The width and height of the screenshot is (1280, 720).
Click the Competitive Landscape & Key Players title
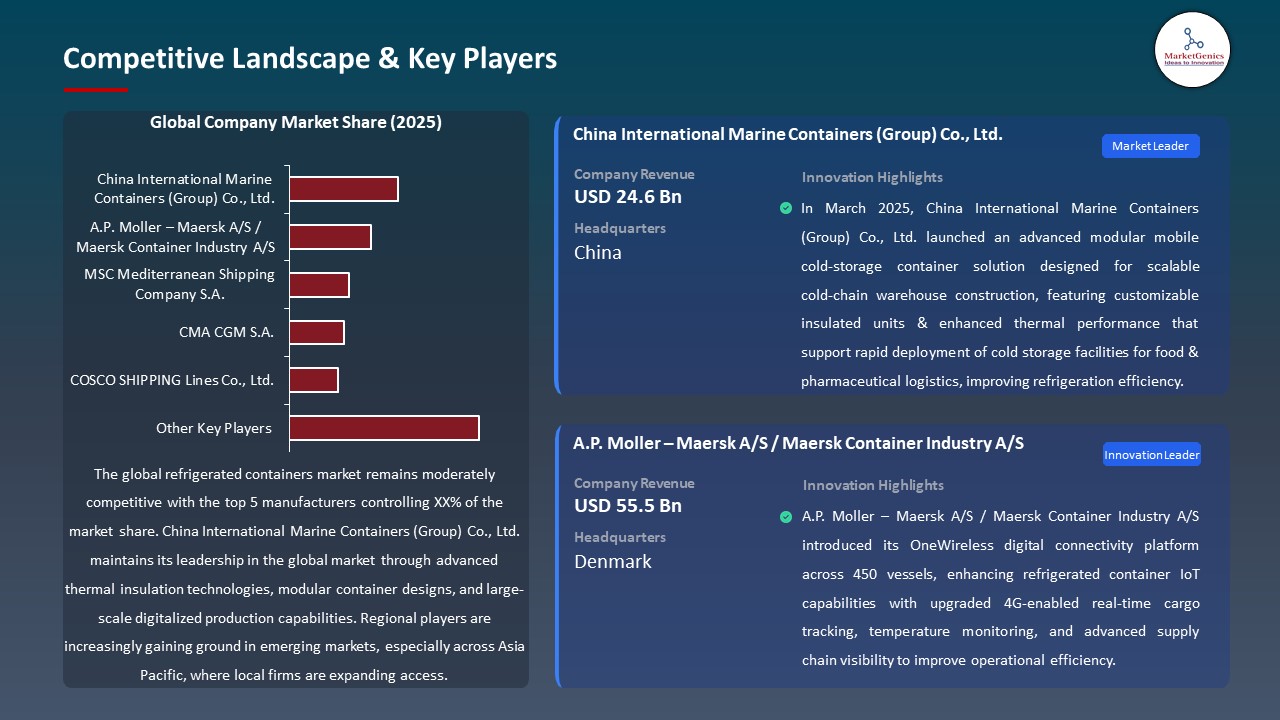click(310, 58)
